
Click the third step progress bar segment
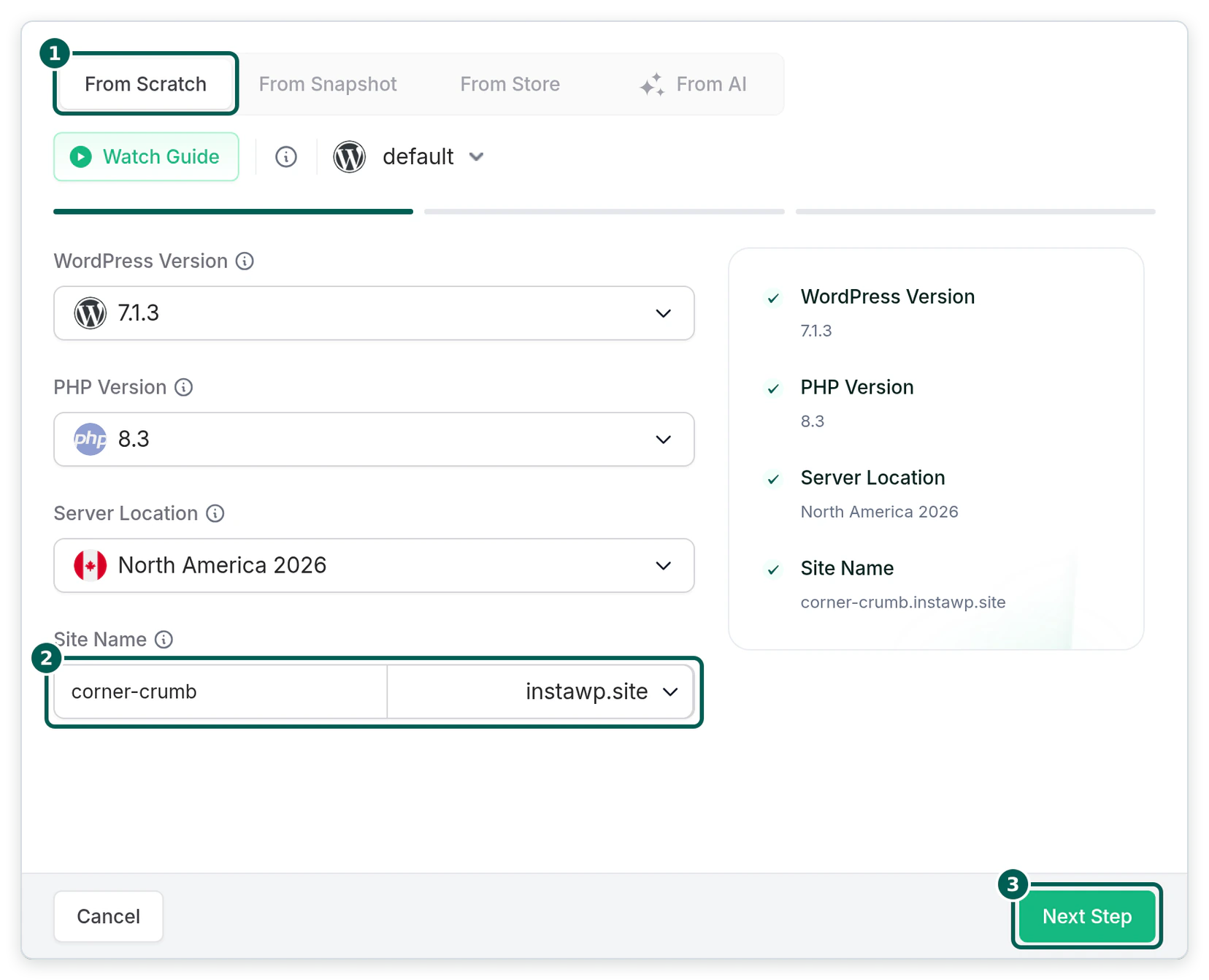coord(975,212)
